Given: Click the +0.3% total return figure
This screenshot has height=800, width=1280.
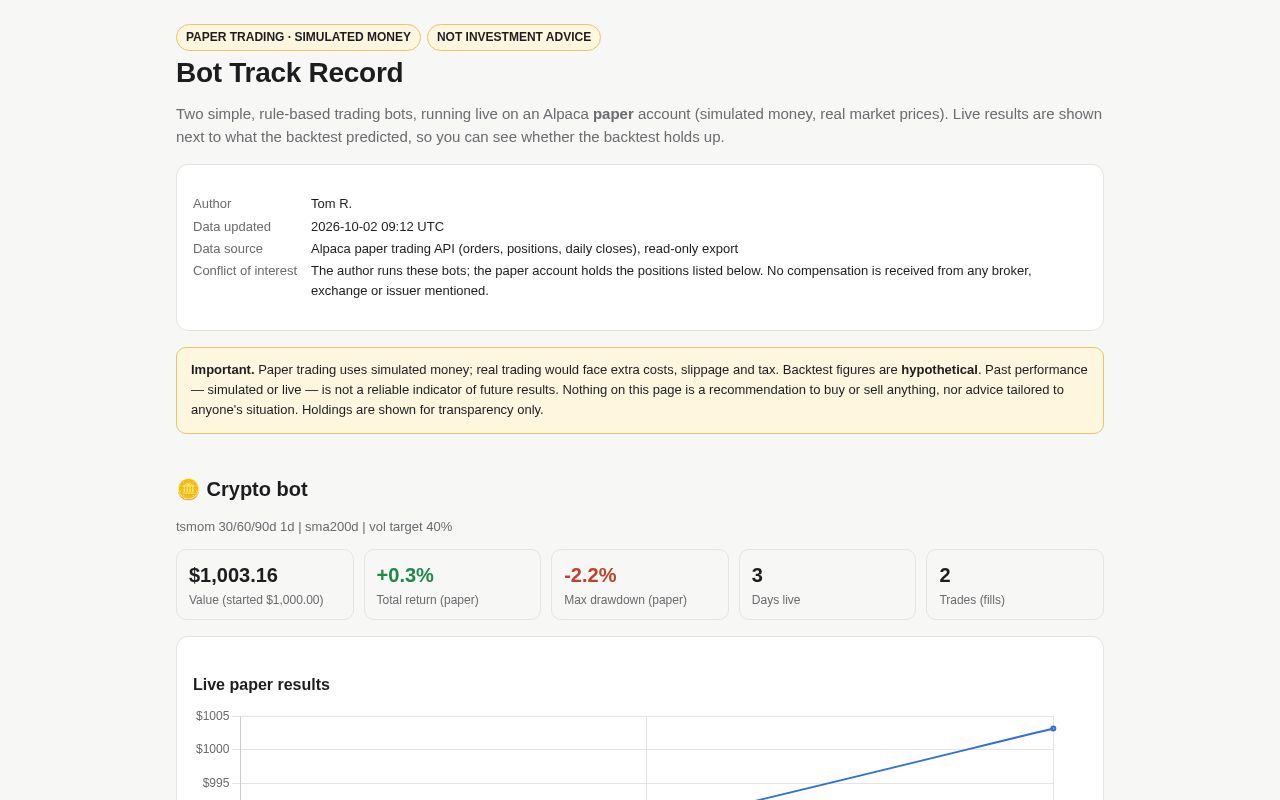Looking at the screenshot, I should 405,576.
